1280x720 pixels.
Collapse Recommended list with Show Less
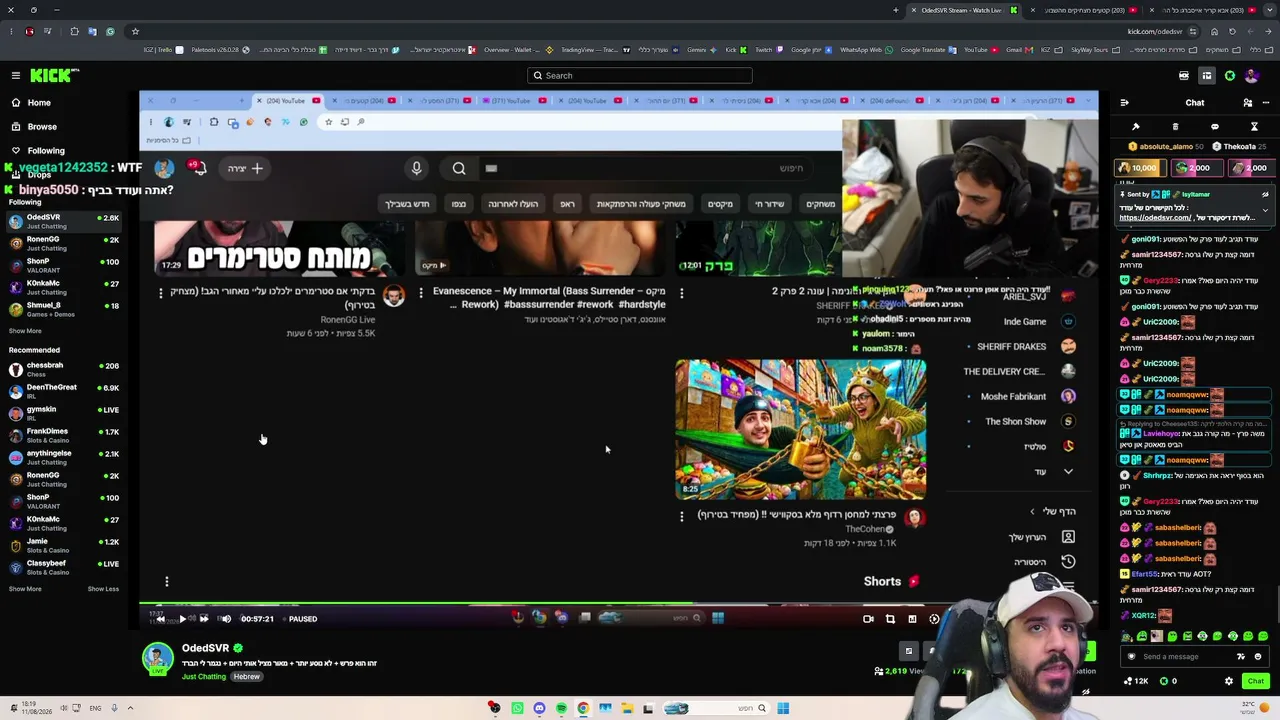point(103,589)
